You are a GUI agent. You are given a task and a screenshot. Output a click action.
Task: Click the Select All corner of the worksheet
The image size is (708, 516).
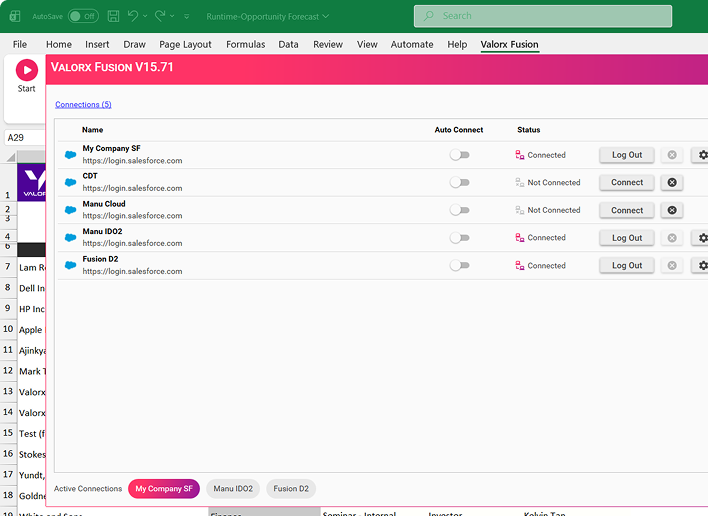tap(11, 157)
